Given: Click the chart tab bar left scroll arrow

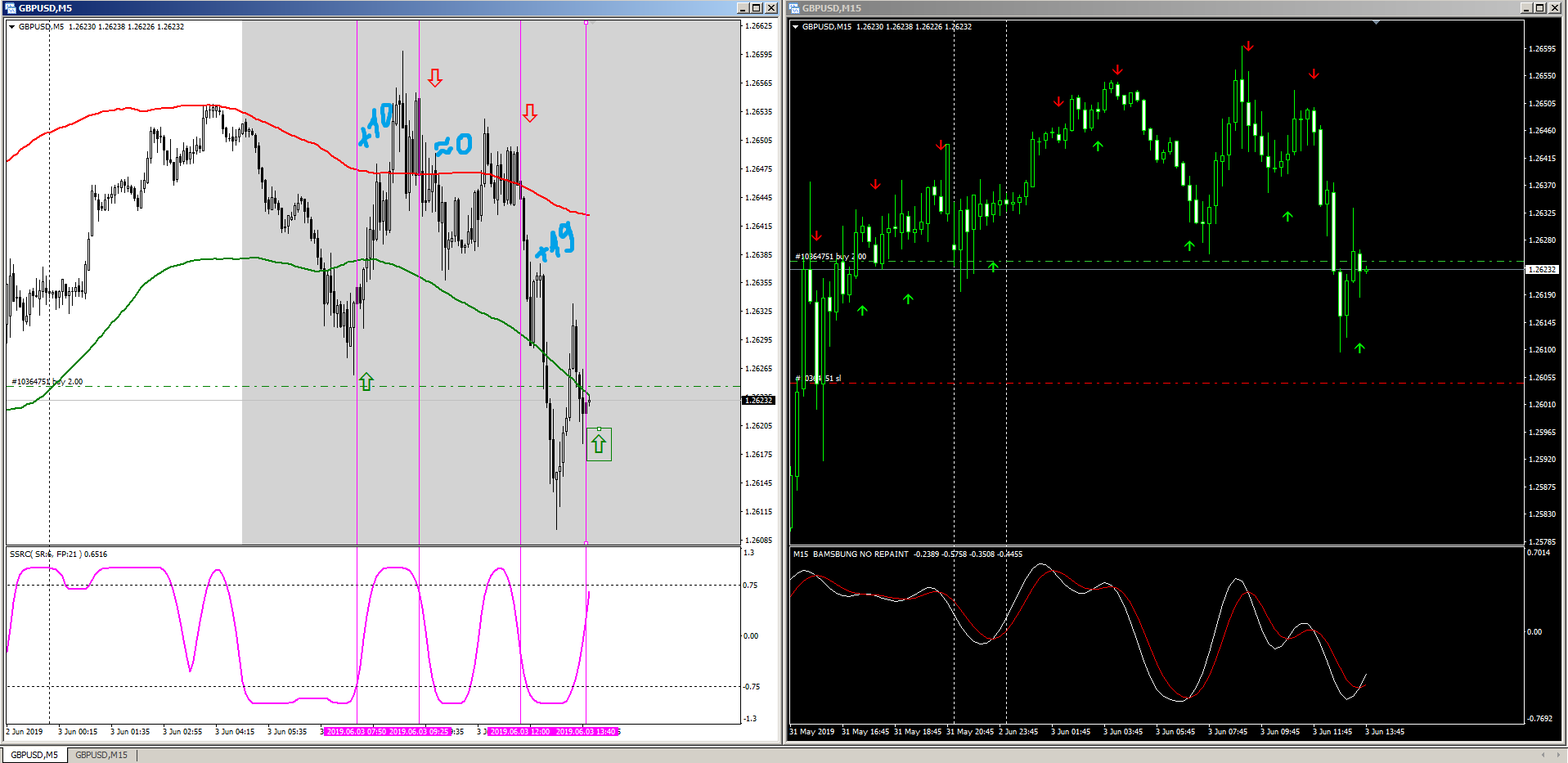Looking at the screenshot, I should click(1543, 755).
